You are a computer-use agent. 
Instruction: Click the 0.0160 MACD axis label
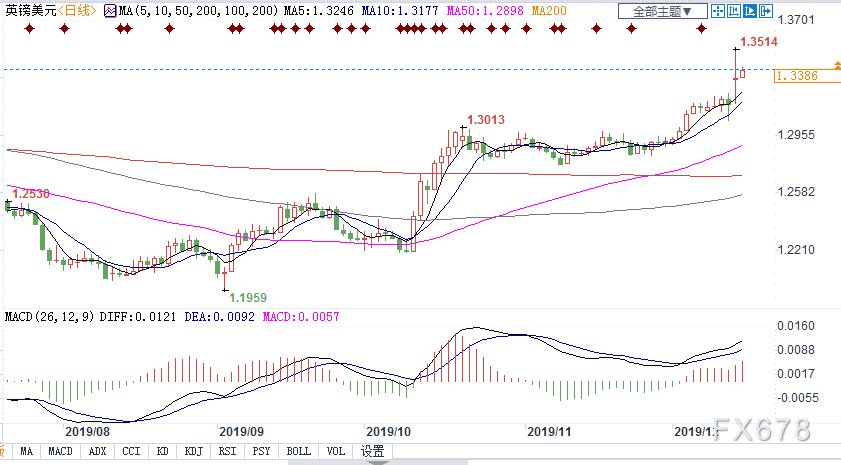796,326
